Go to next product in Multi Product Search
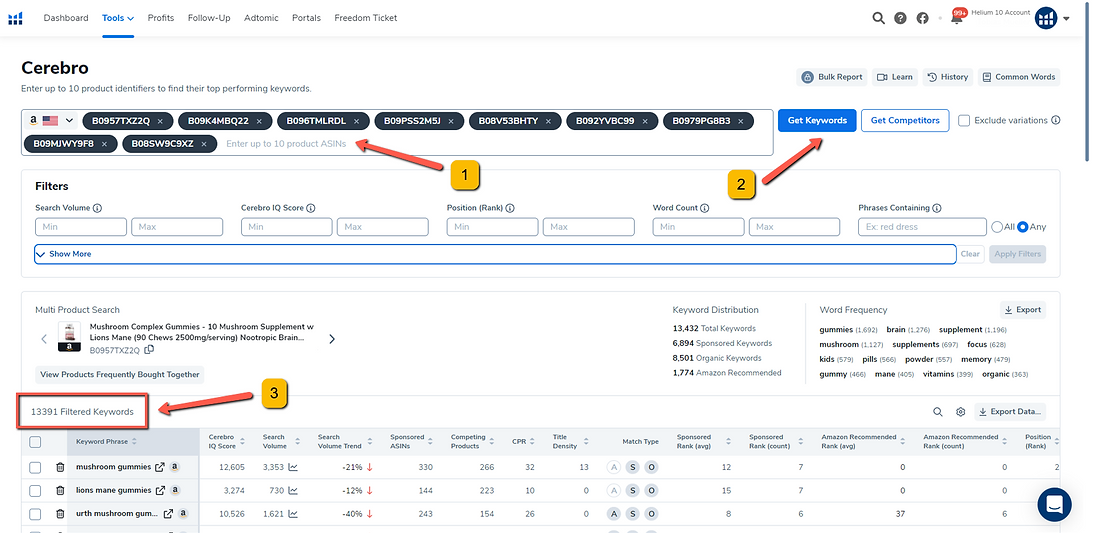Screen dimensions: 1093x533 point(332,339)
